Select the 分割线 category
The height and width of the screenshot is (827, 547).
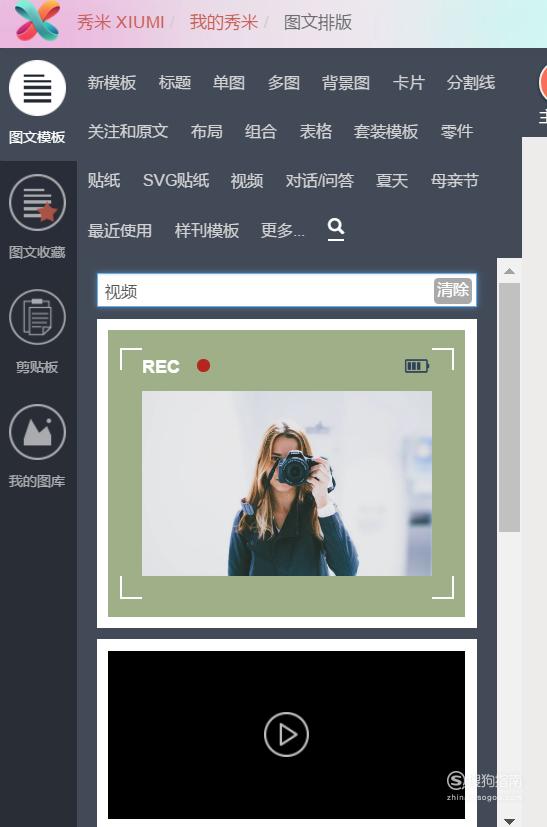(x=471, y=83)
